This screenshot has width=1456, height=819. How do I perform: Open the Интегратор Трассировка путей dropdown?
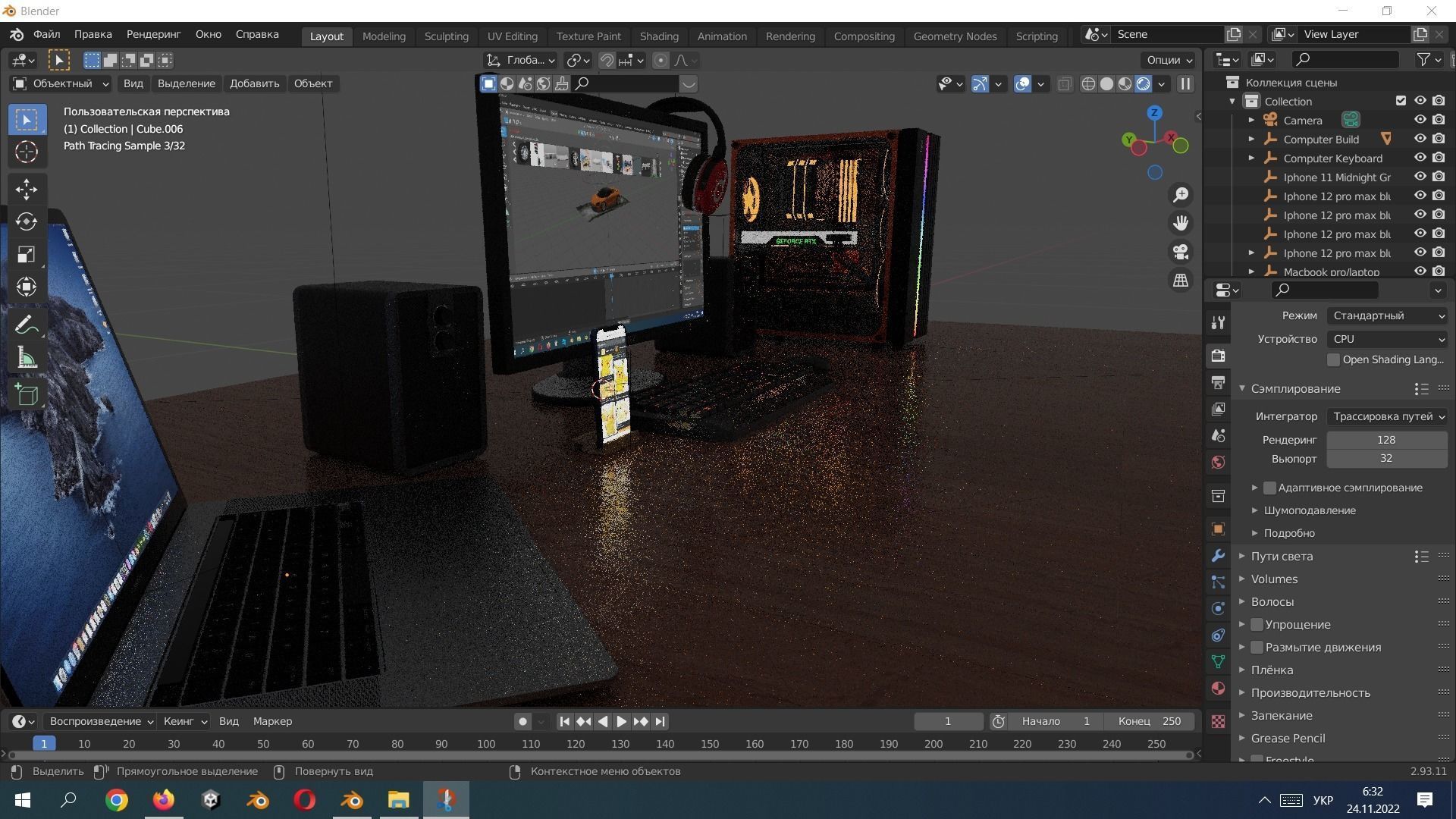pos(1387,416)
